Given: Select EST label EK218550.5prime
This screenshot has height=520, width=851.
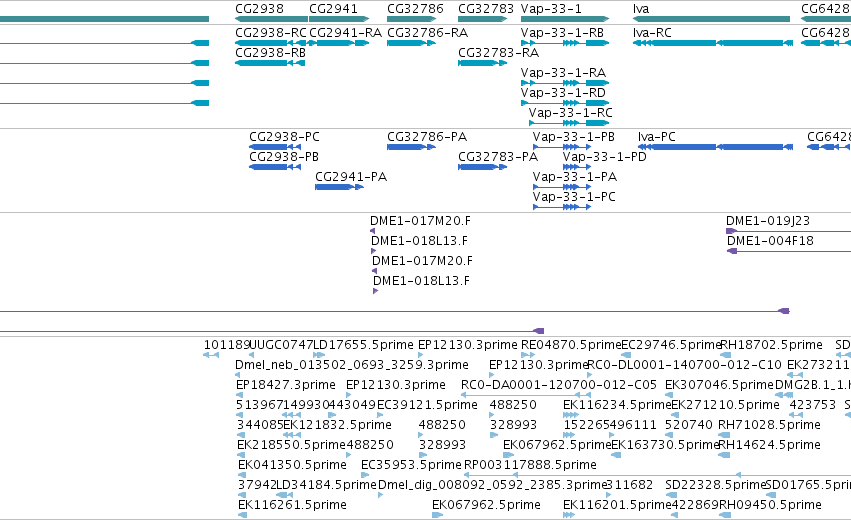Looking at the screenshot, I should (x=291, y=445).
